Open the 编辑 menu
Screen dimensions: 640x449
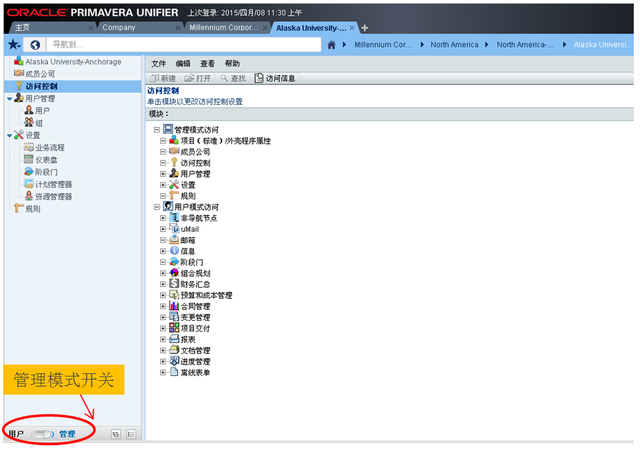click(183, 64)
